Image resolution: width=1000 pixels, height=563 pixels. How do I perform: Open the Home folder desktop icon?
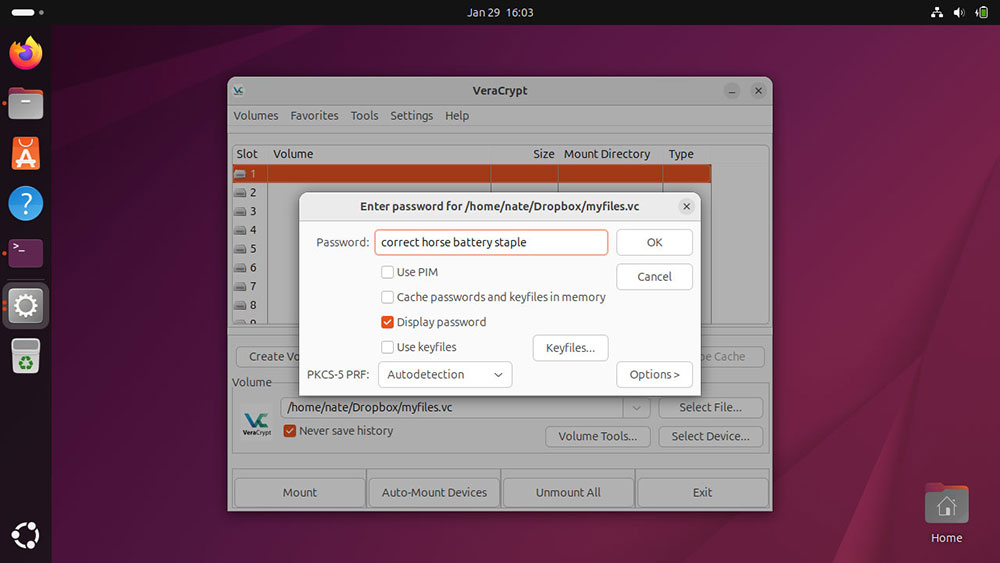coord(946,513)
